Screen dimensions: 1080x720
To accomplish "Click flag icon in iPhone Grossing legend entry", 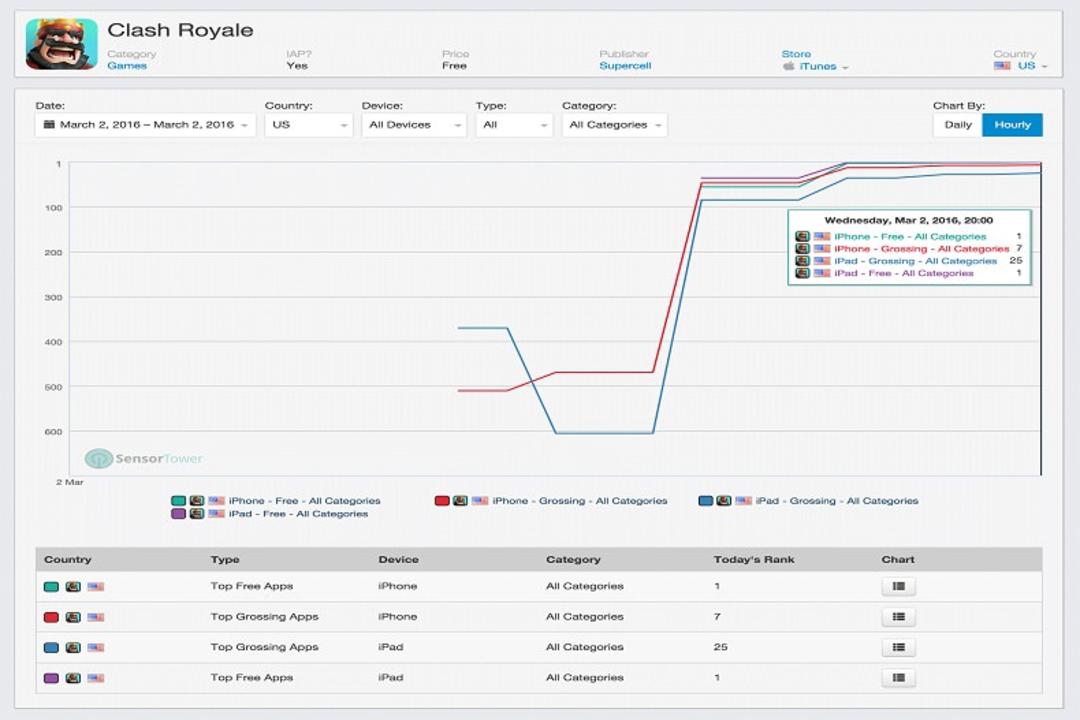I will pyautogui.click(x=480, y=501).
